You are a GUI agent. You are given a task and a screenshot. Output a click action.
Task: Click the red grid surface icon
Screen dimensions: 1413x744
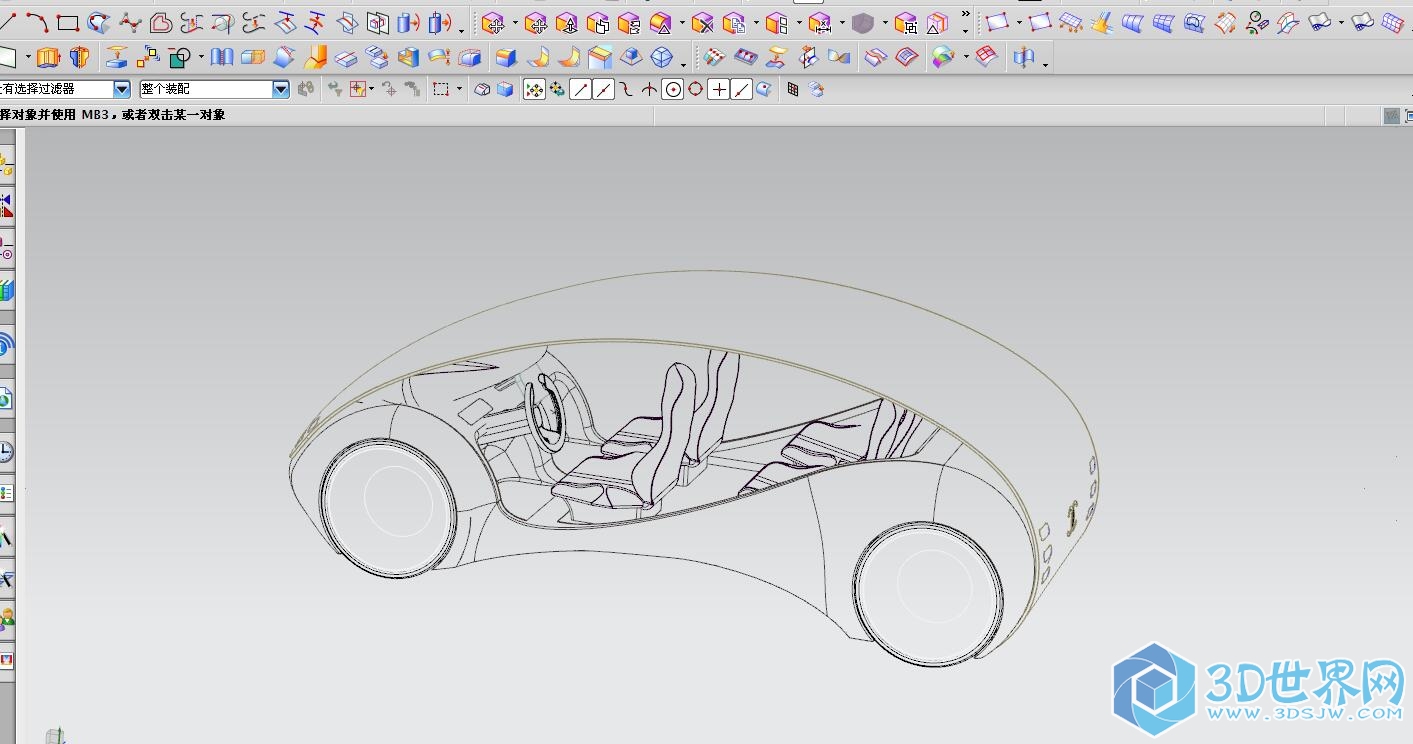click(987, 57)
